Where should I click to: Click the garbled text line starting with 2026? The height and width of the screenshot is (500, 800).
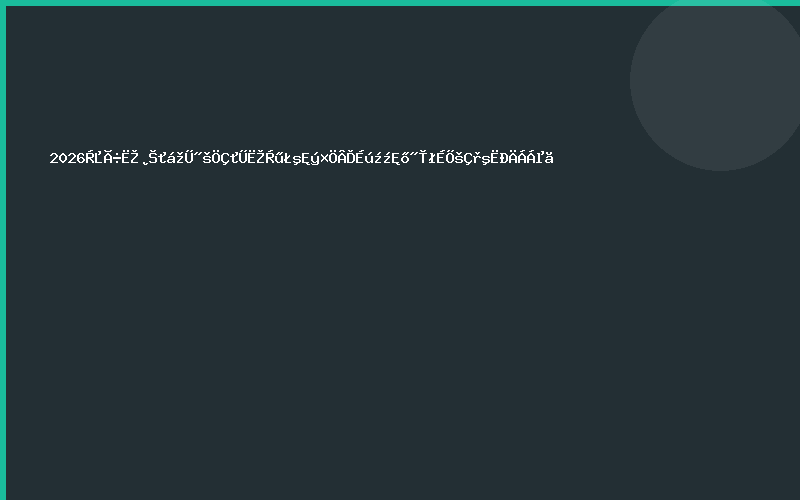click(x=301, y=158)
